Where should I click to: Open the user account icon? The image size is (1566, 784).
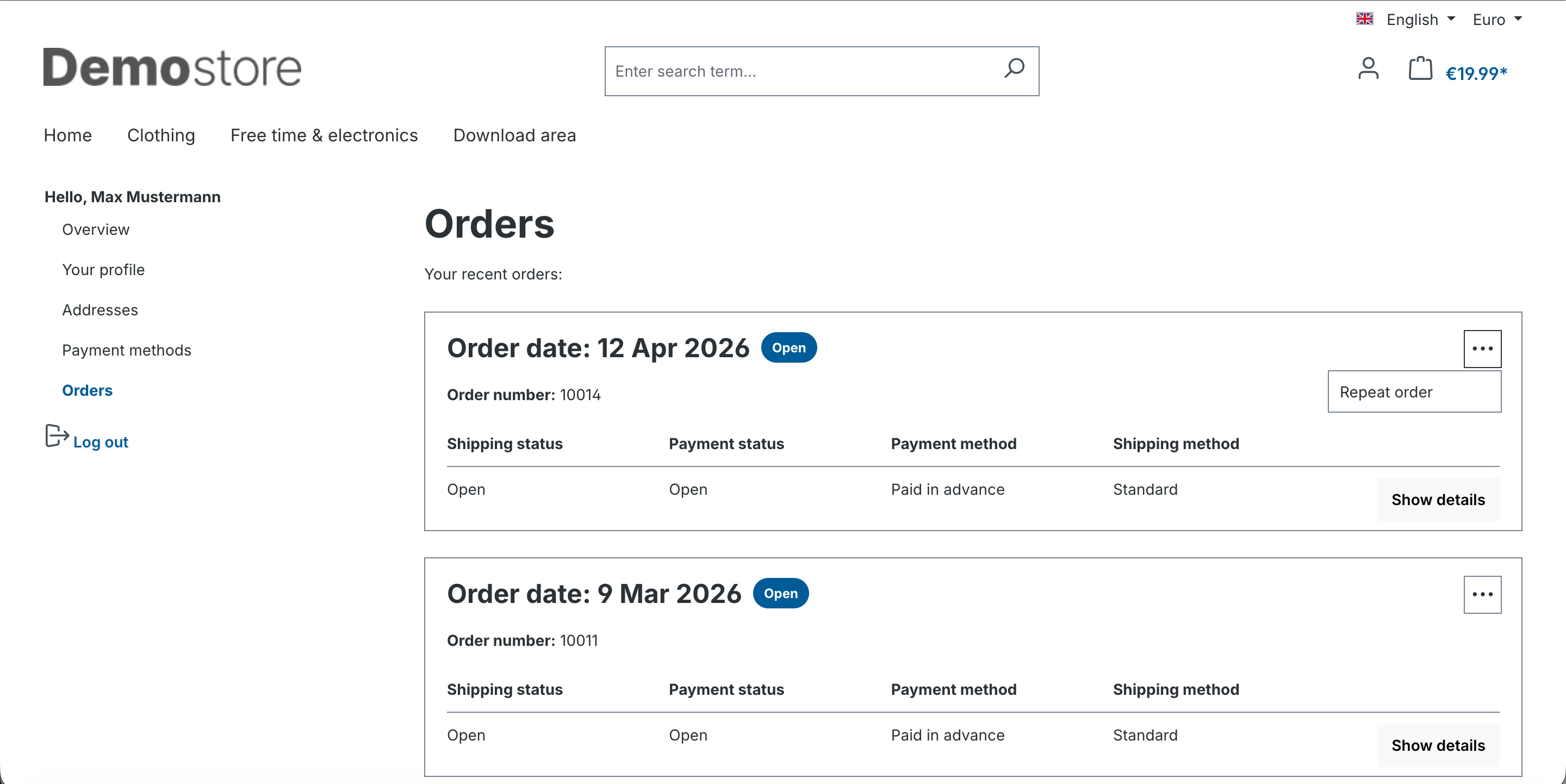point(1368,69)
